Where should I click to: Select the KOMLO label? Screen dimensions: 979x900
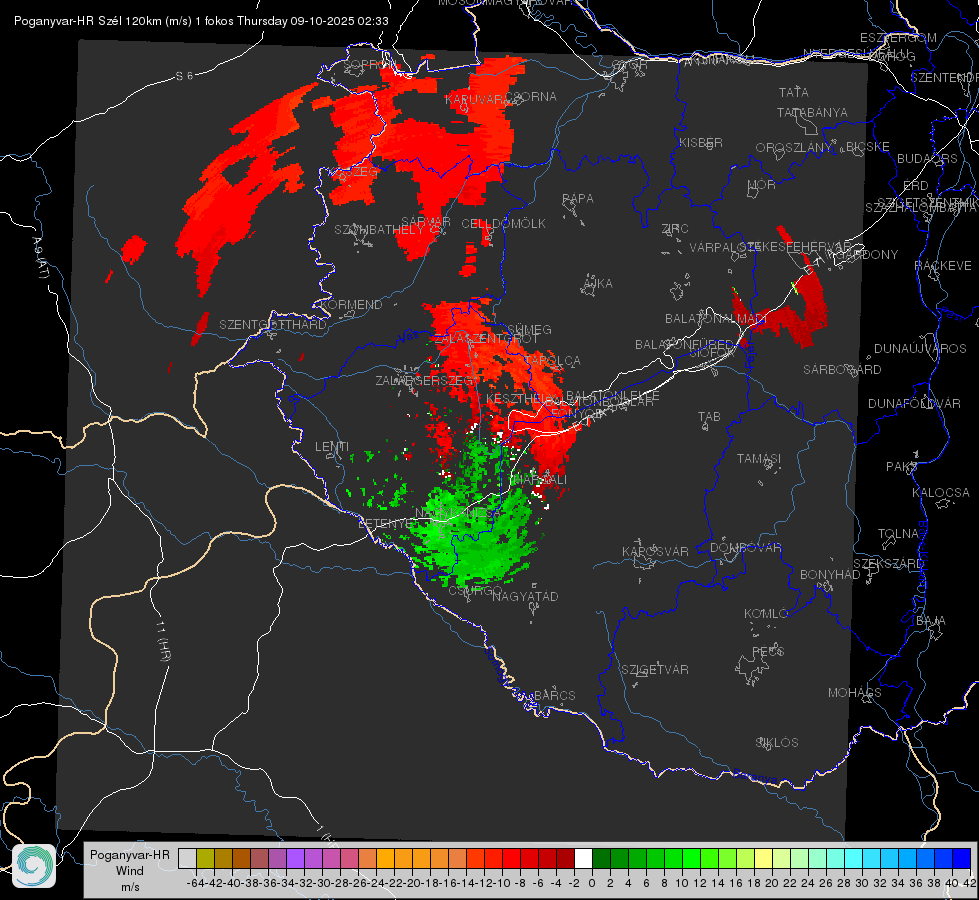coord(765,614)
